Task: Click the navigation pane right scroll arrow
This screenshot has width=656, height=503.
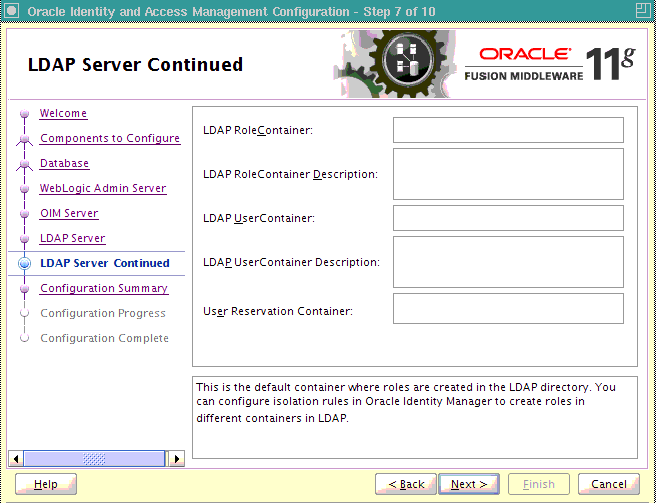Action: tap(177, 459)
